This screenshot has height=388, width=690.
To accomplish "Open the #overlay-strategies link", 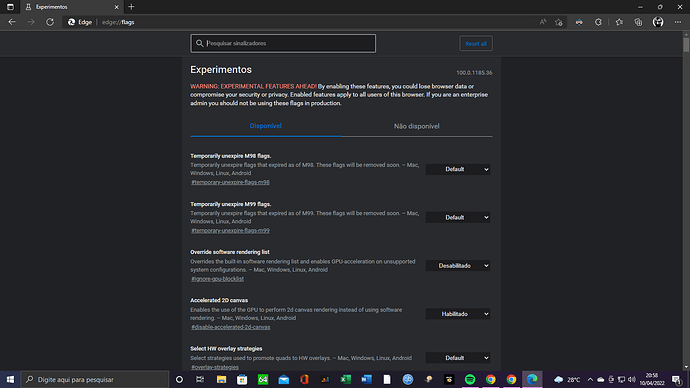I will (215, 367).
